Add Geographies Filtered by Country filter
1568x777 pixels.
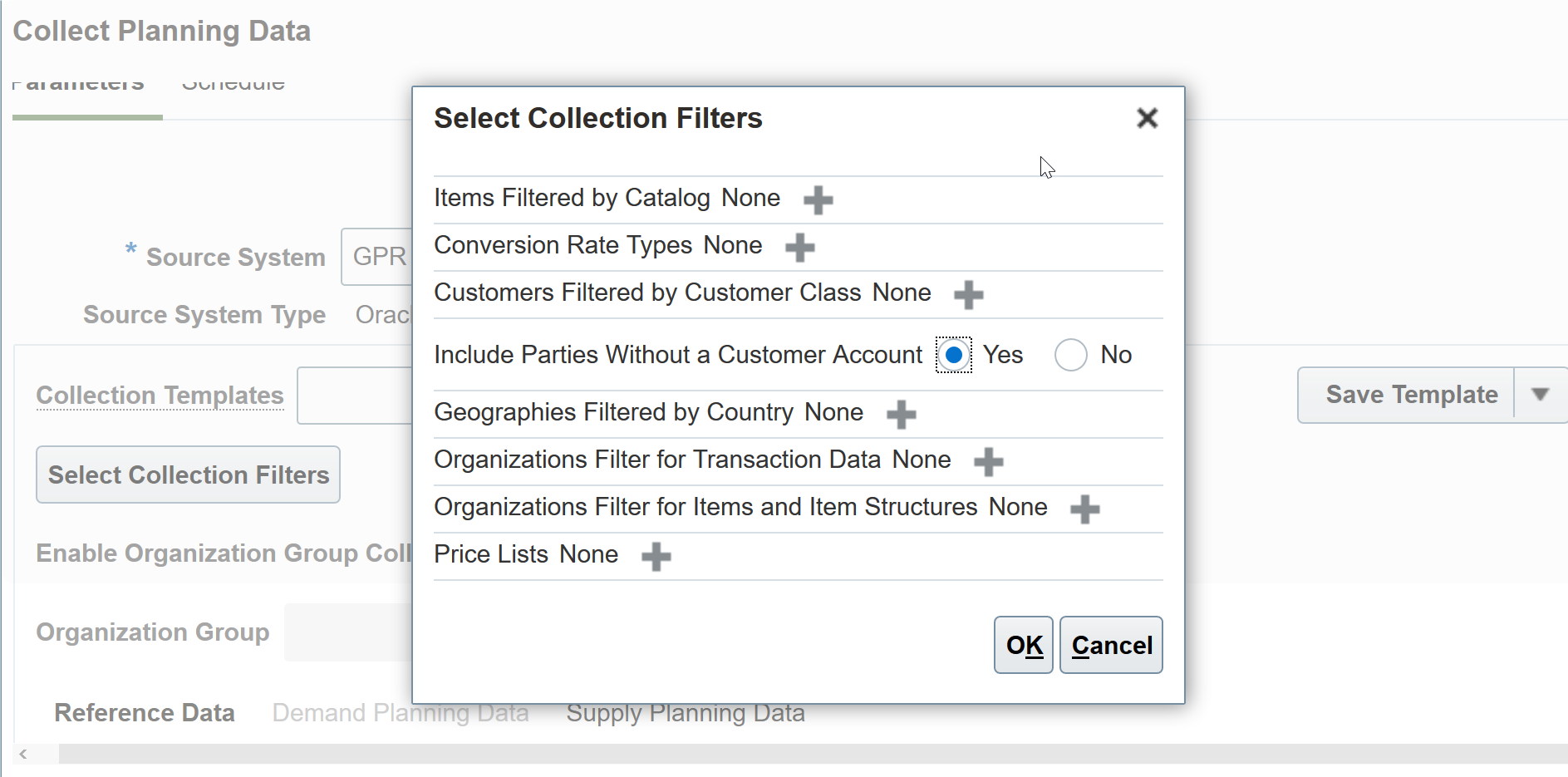[901, 414]
